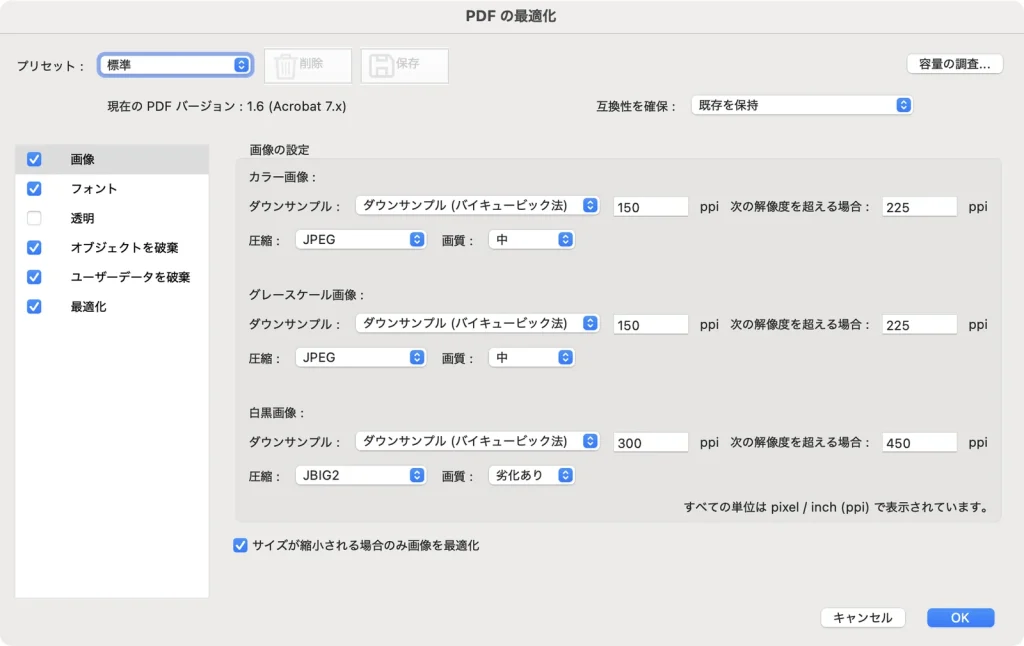This screenshot has width=1024, height=646.
Task: Open the カラー画像 画質 dropdown
Action: pyautogui.click(x=532, y=240)
